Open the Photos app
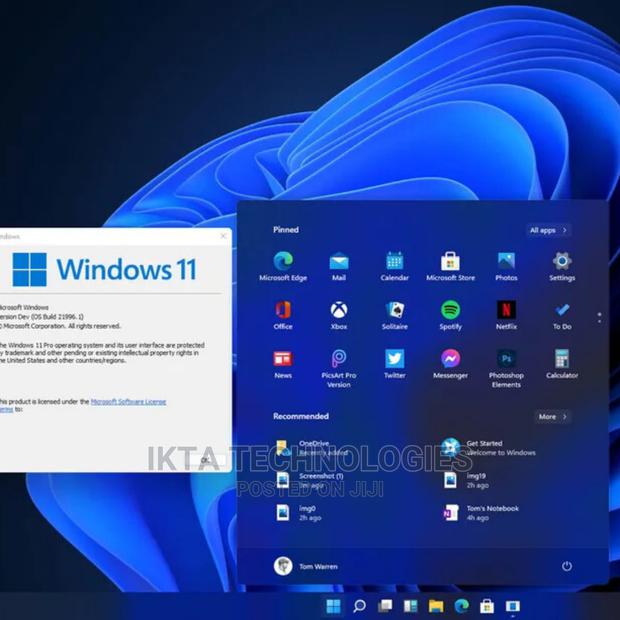The width and height of the screenshot is (620, 620). pyautogui.click(x=506, y=266)
